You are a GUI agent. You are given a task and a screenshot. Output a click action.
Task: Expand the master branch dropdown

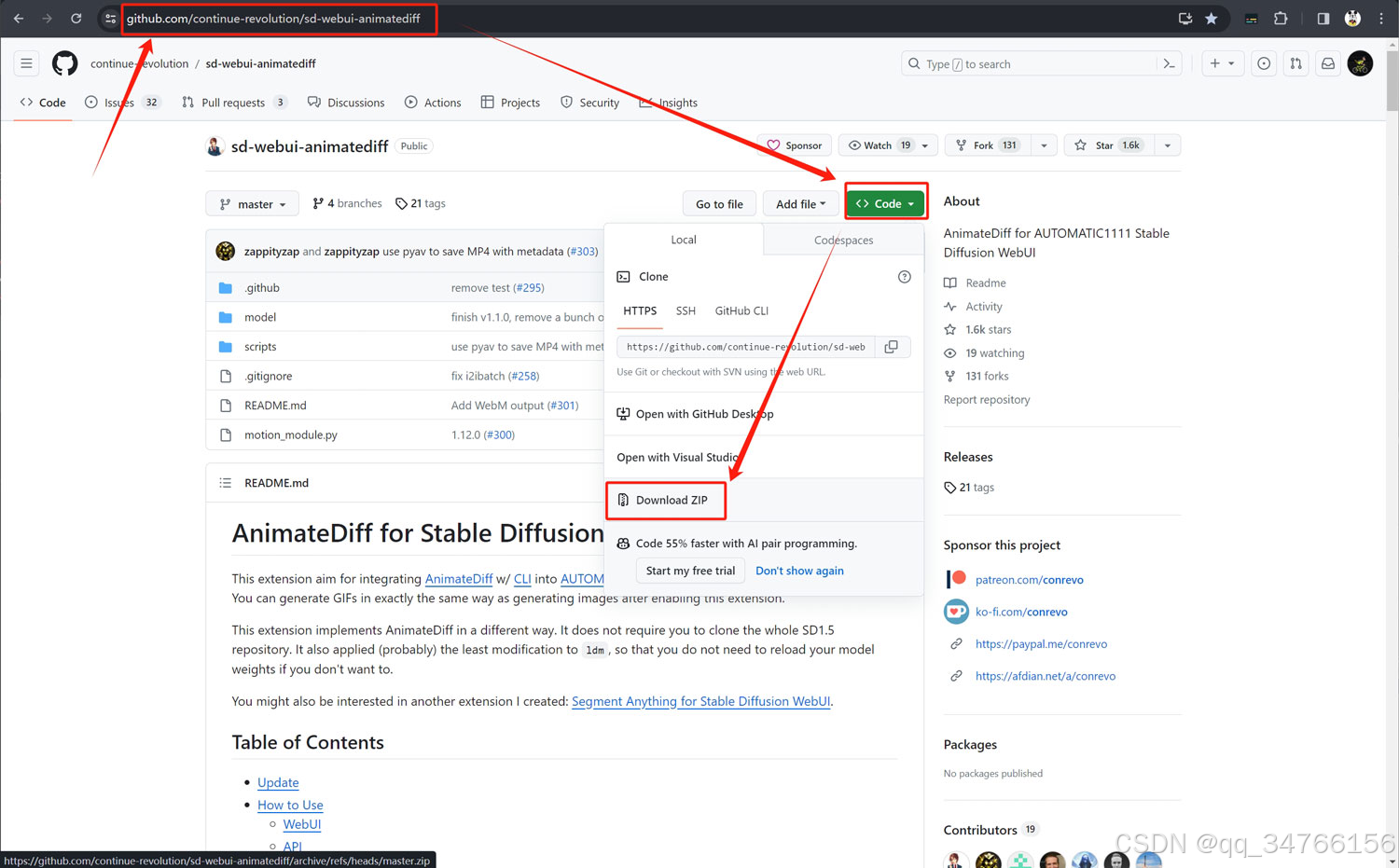(253, 204)
